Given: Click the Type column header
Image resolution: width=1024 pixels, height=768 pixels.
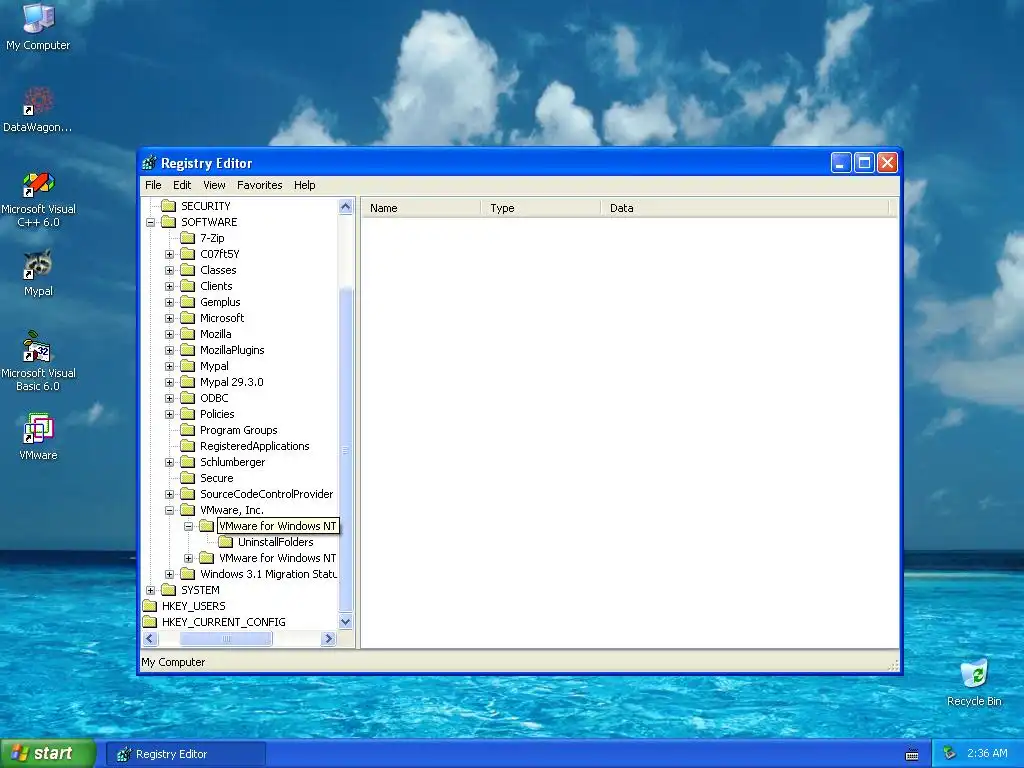Looking at the screenshot, I should 541,208.
